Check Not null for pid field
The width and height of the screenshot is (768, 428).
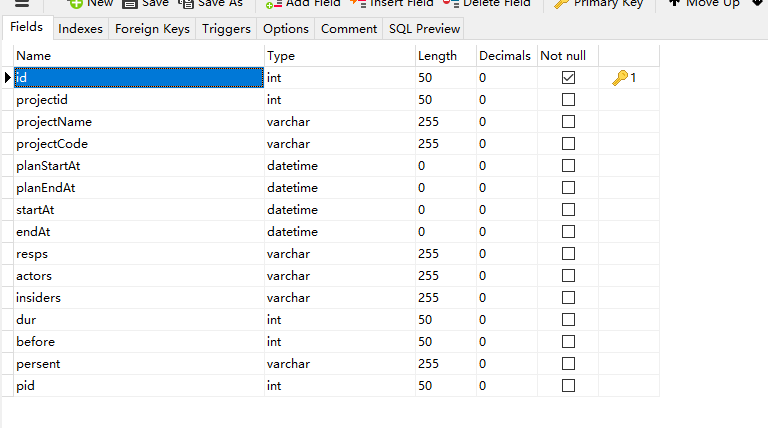click(568, 386)
